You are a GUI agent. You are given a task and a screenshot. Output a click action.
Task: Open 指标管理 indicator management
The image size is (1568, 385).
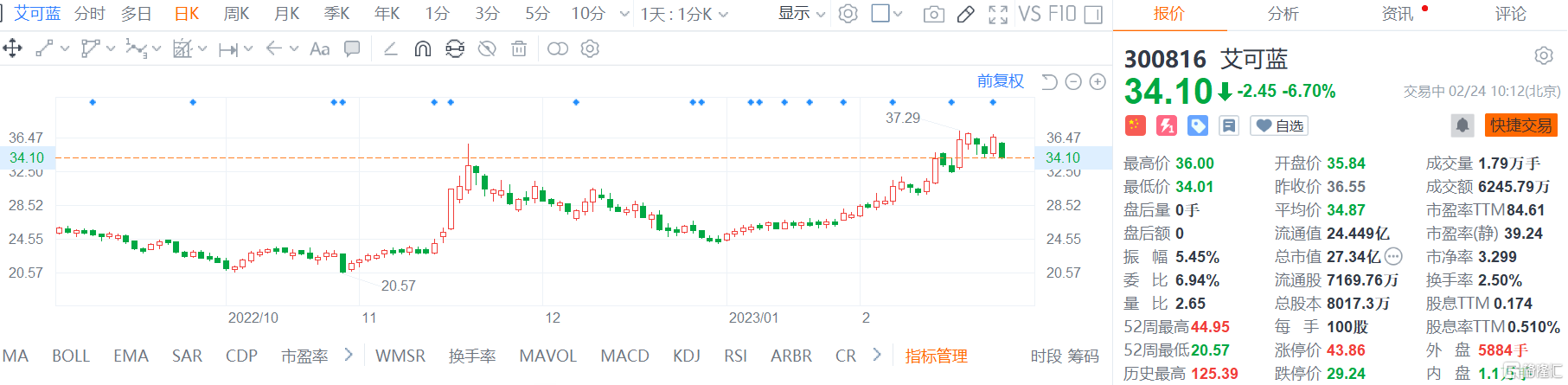[937, 356]
